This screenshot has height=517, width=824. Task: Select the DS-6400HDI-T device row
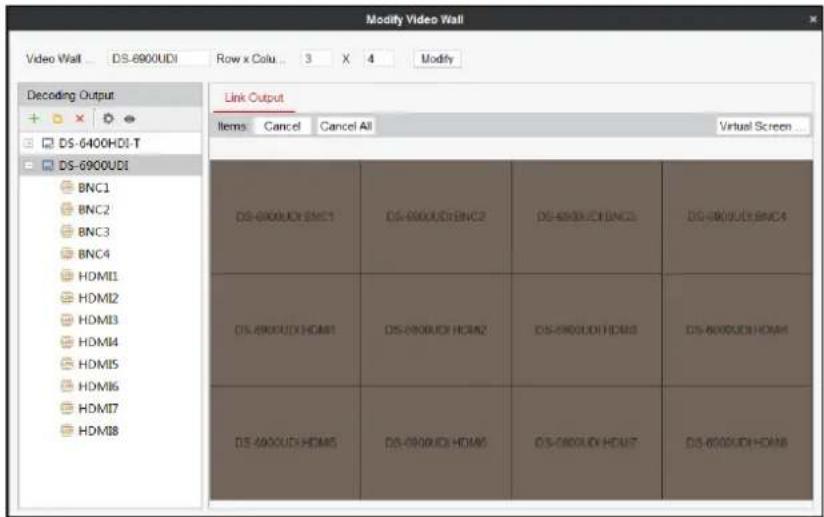(x=110, y=143)
